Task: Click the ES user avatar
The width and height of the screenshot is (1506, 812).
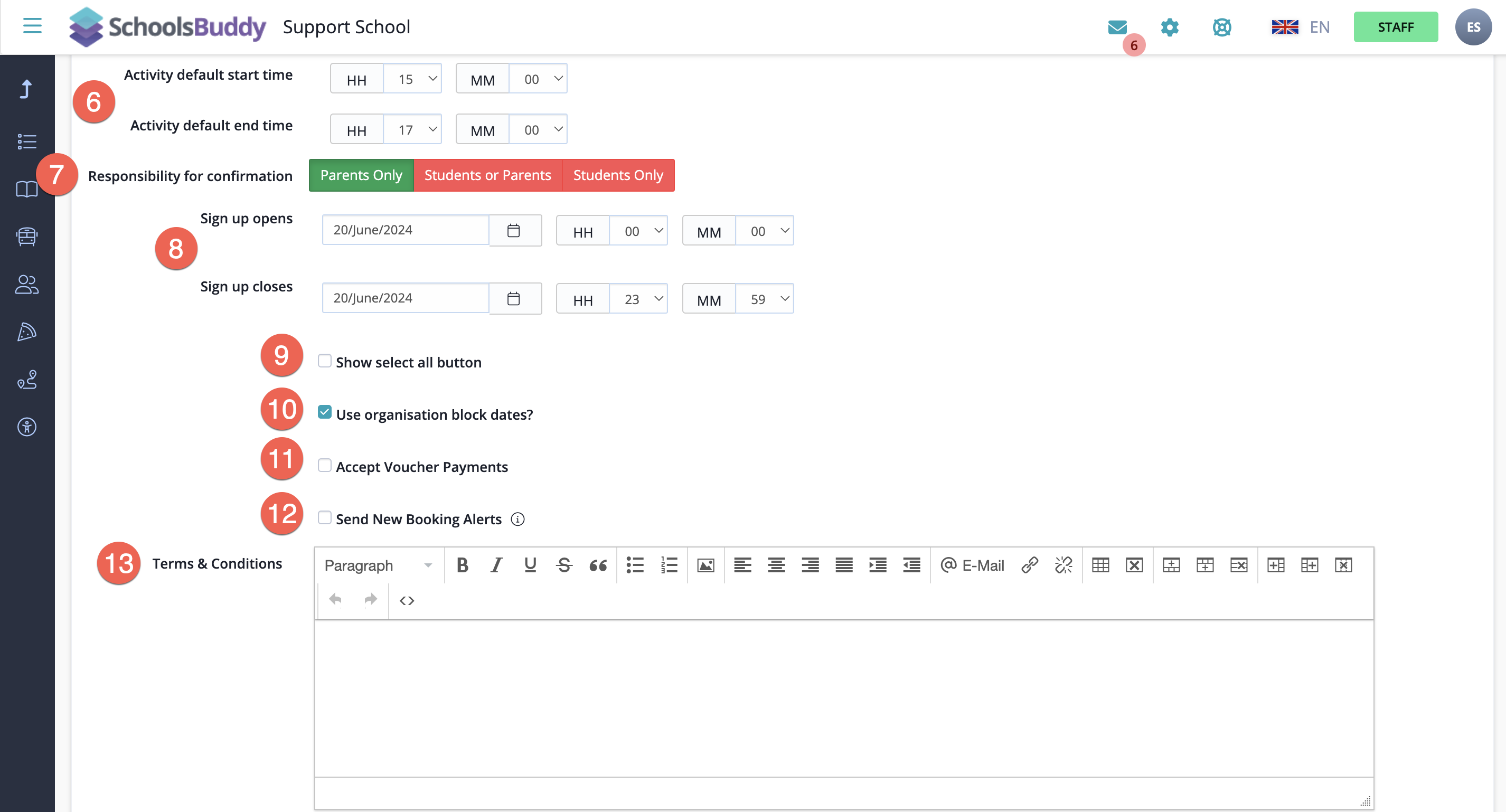Action: click(1473, 27)
